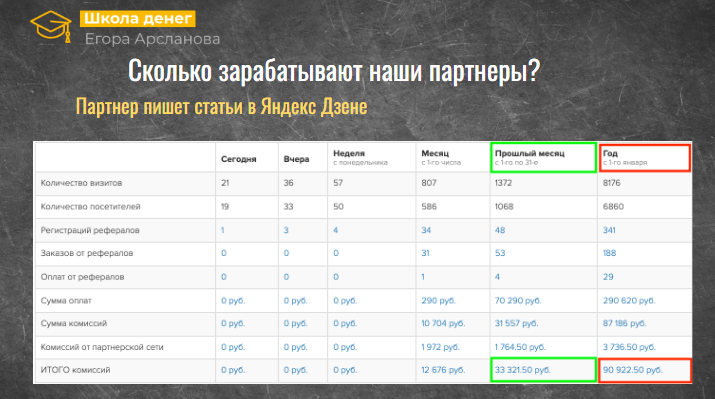Open commission sum link "31 557 руб."
The image size is (715, 399).
pyautogui.click(x=517, y=323)
